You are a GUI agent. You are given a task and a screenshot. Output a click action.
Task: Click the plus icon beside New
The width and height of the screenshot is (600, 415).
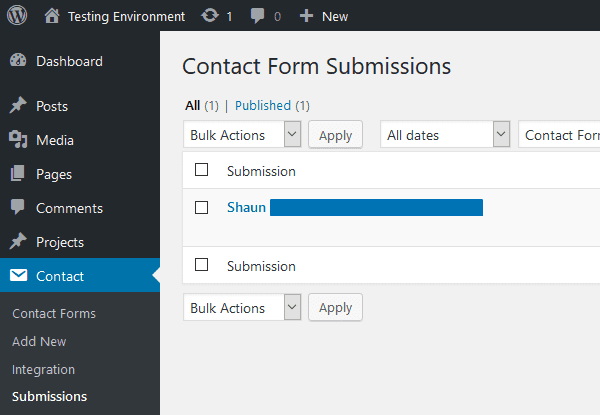(306, 16)
